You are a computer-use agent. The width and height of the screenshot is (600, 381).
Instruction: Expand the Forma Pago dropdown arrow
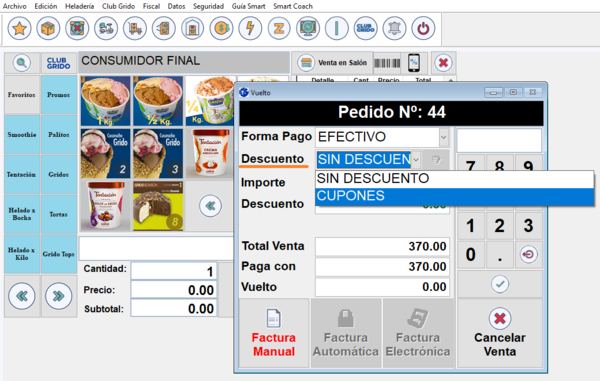pyautogui.click(x=443, y=137)
